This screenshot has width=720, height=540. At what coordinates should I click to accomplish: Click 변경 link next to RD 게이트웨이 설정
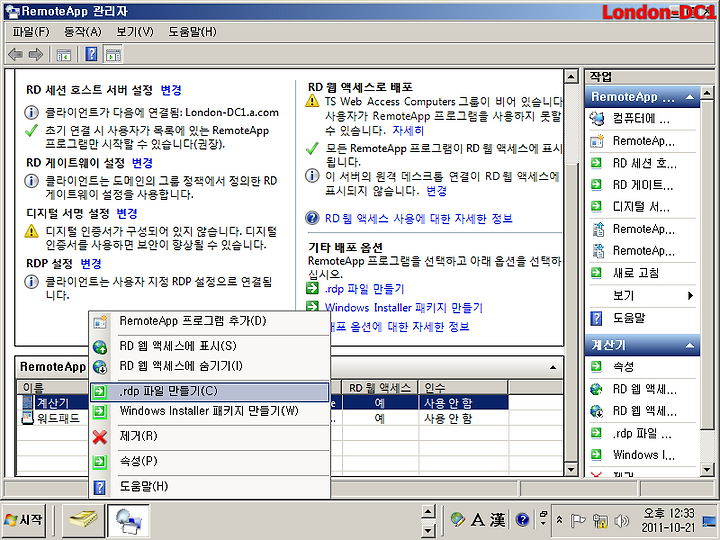(142, 163)
